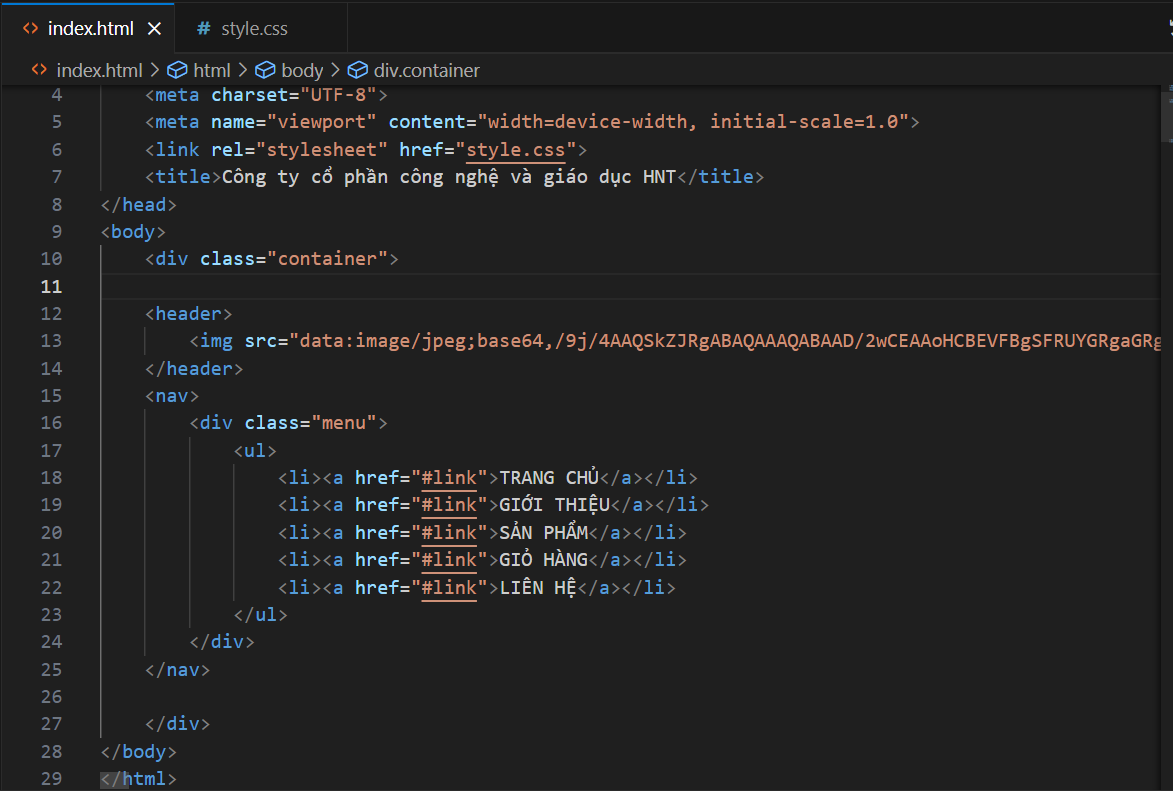Click line number 4 in the gutter
The image size is (1173, 791).
click(57, 95)
